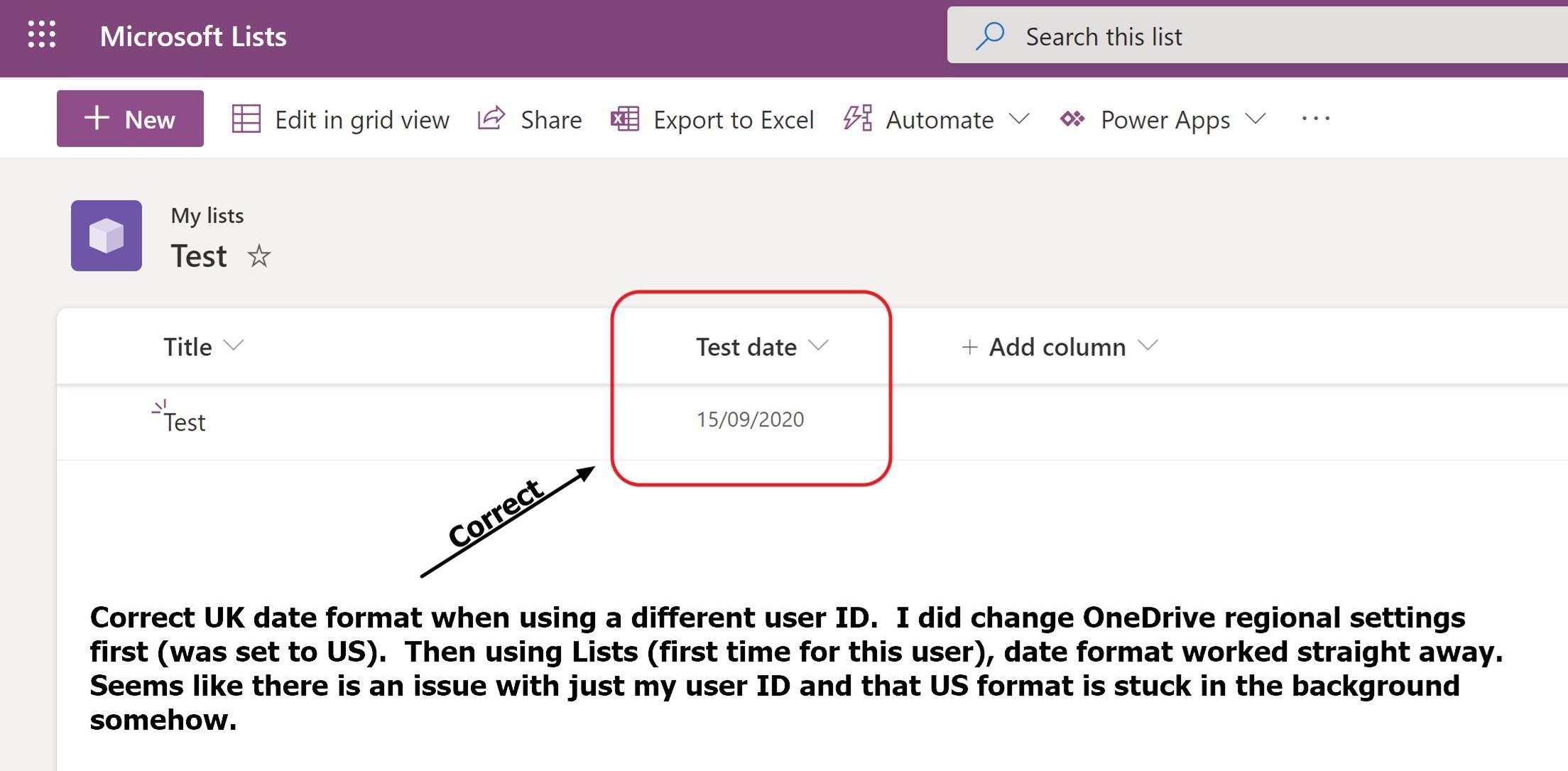Viewport: 1568px width, 771px height.
Task: Open the Test list item
Action: (x=185, y=423)
